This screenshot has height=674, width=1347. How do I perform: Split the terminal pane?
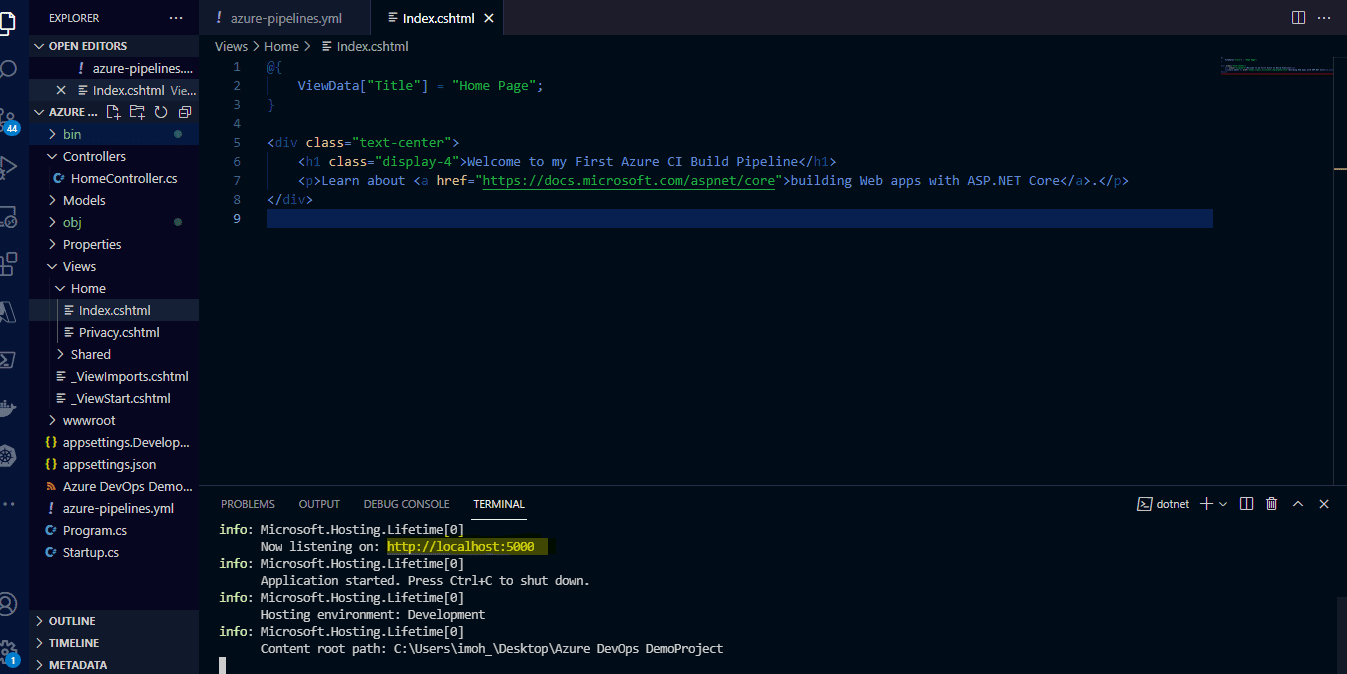point(1248,504)
